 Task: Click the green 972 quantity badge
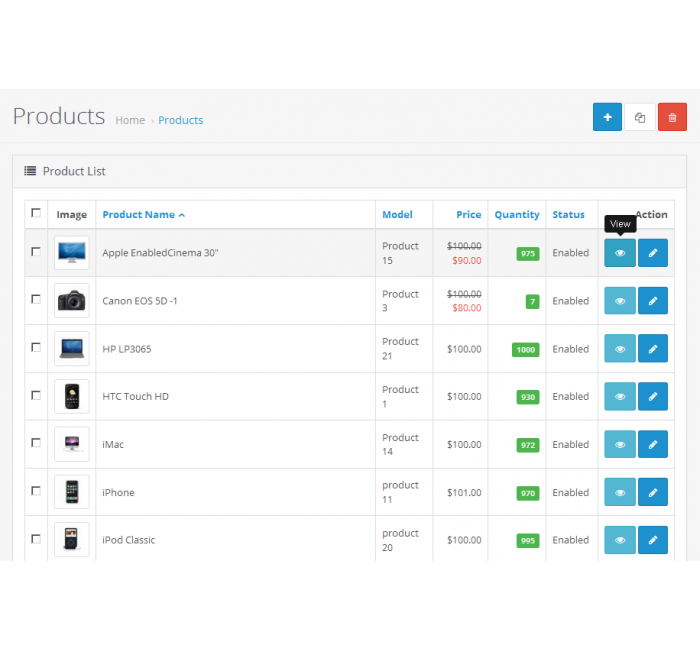pos(528,445)
